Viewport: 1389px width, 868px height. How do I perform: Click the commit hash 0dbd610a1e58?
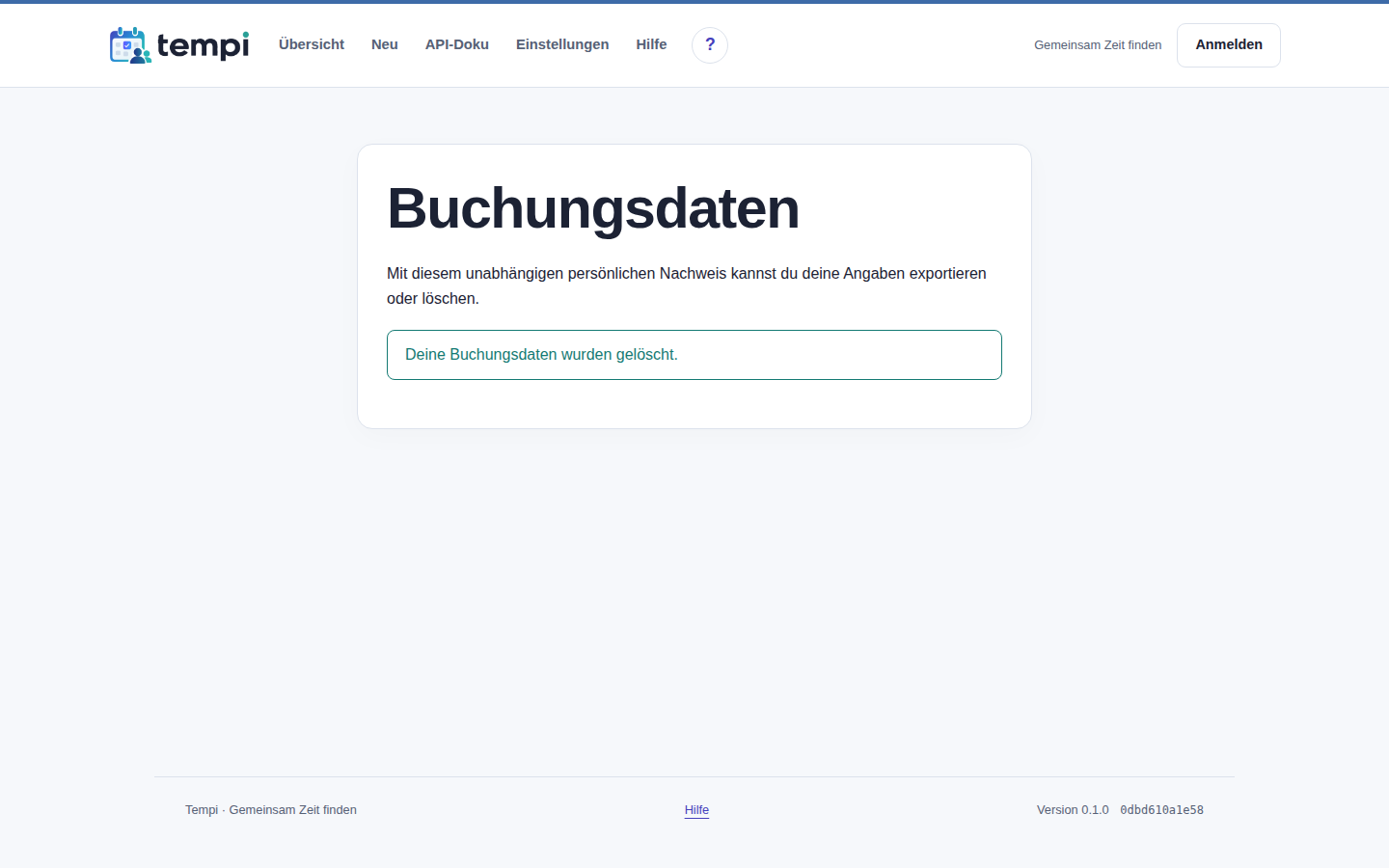point(1161,810)
